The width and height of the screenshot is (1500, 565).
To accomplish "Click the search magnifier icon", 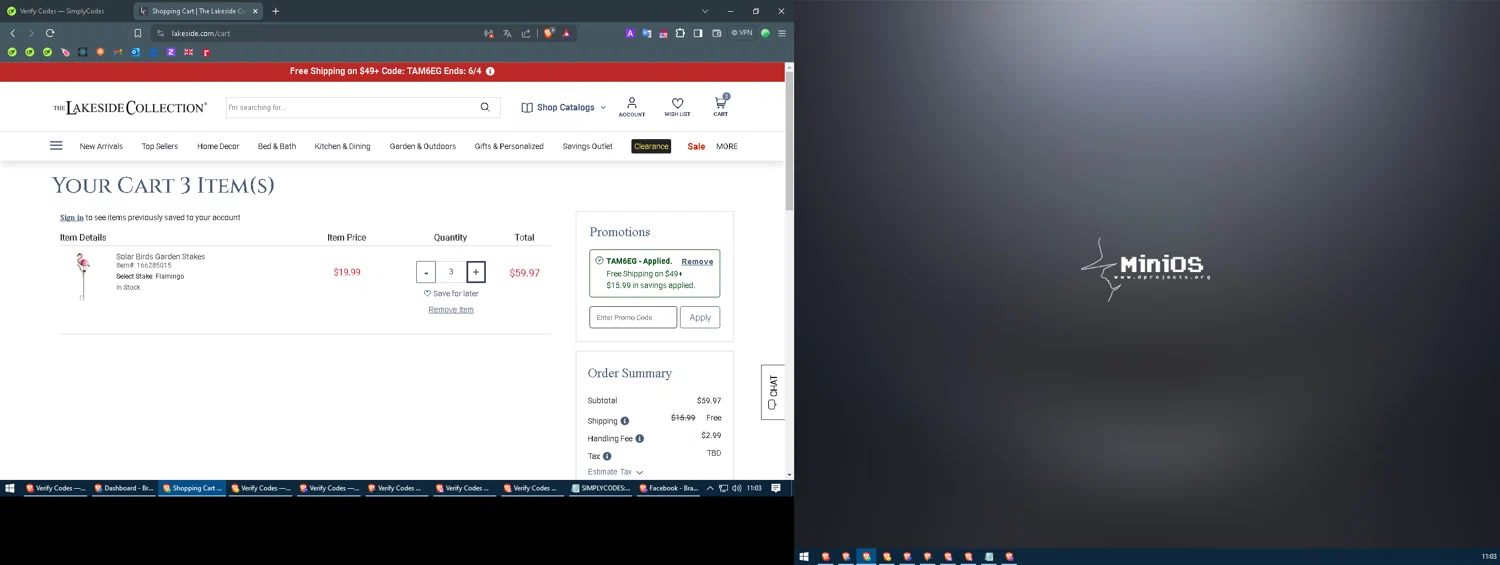I will [x=485, y=107].
